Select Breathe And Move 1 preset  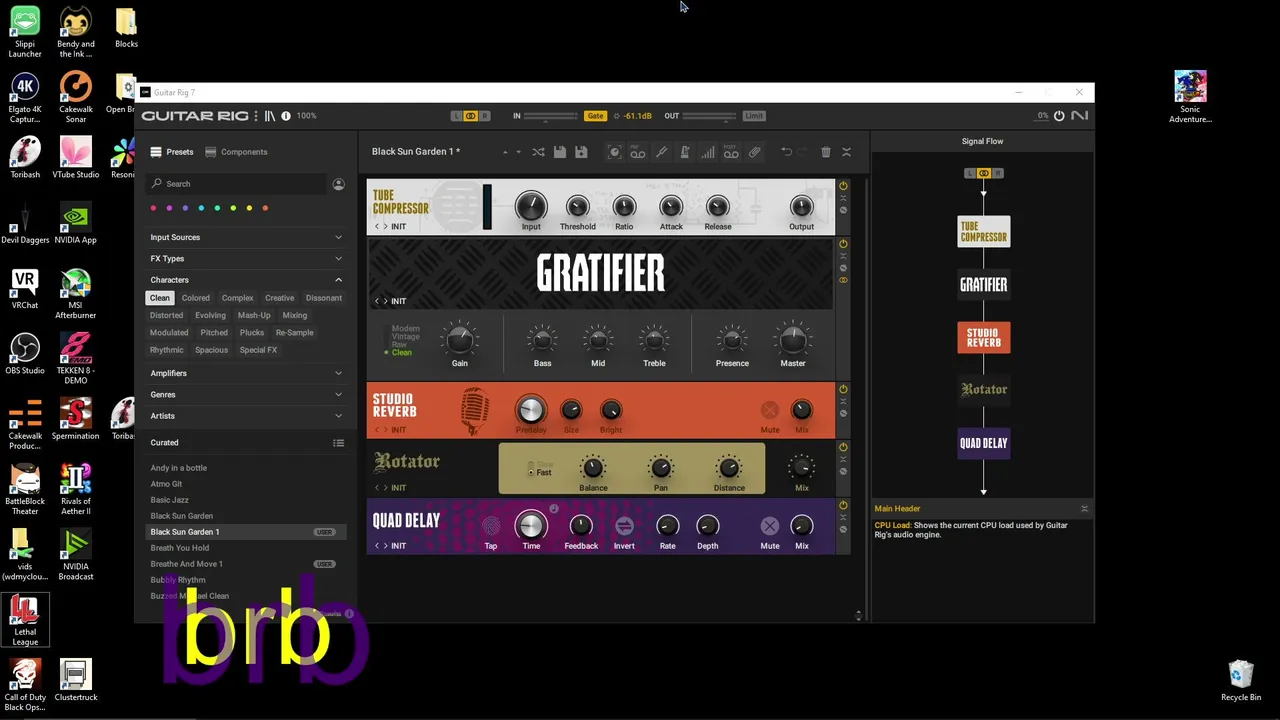coord(246,564)
